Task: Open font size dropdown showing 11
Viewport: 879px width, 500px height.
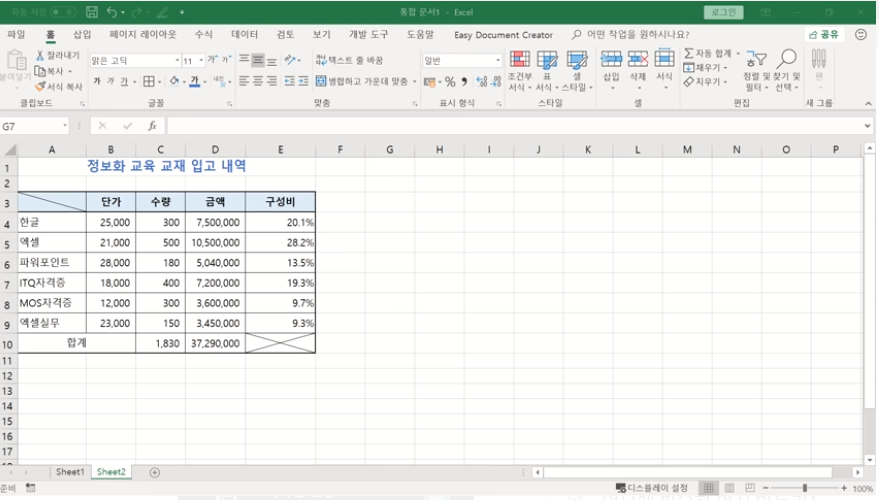Action: click(201, 60)
